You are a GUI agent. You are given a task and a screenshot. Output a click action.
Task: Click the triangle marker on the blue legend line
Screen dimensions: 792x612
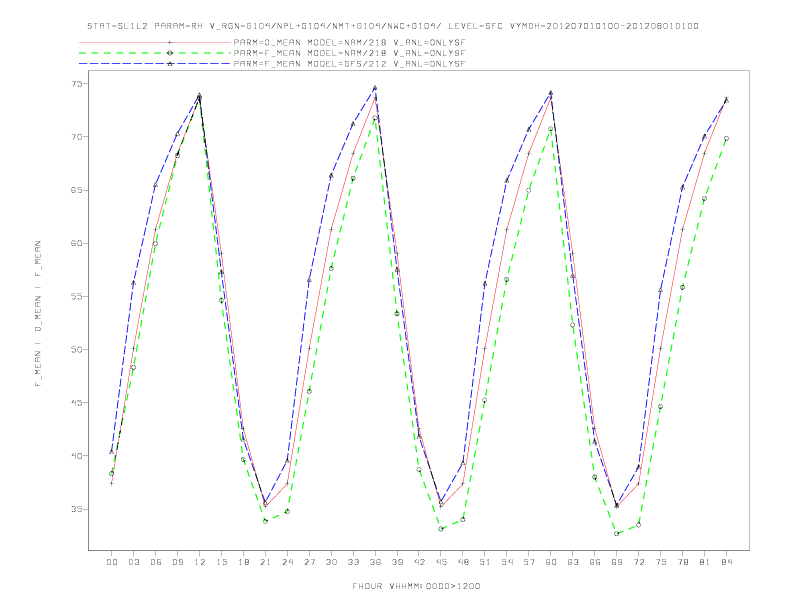(170, 64)
